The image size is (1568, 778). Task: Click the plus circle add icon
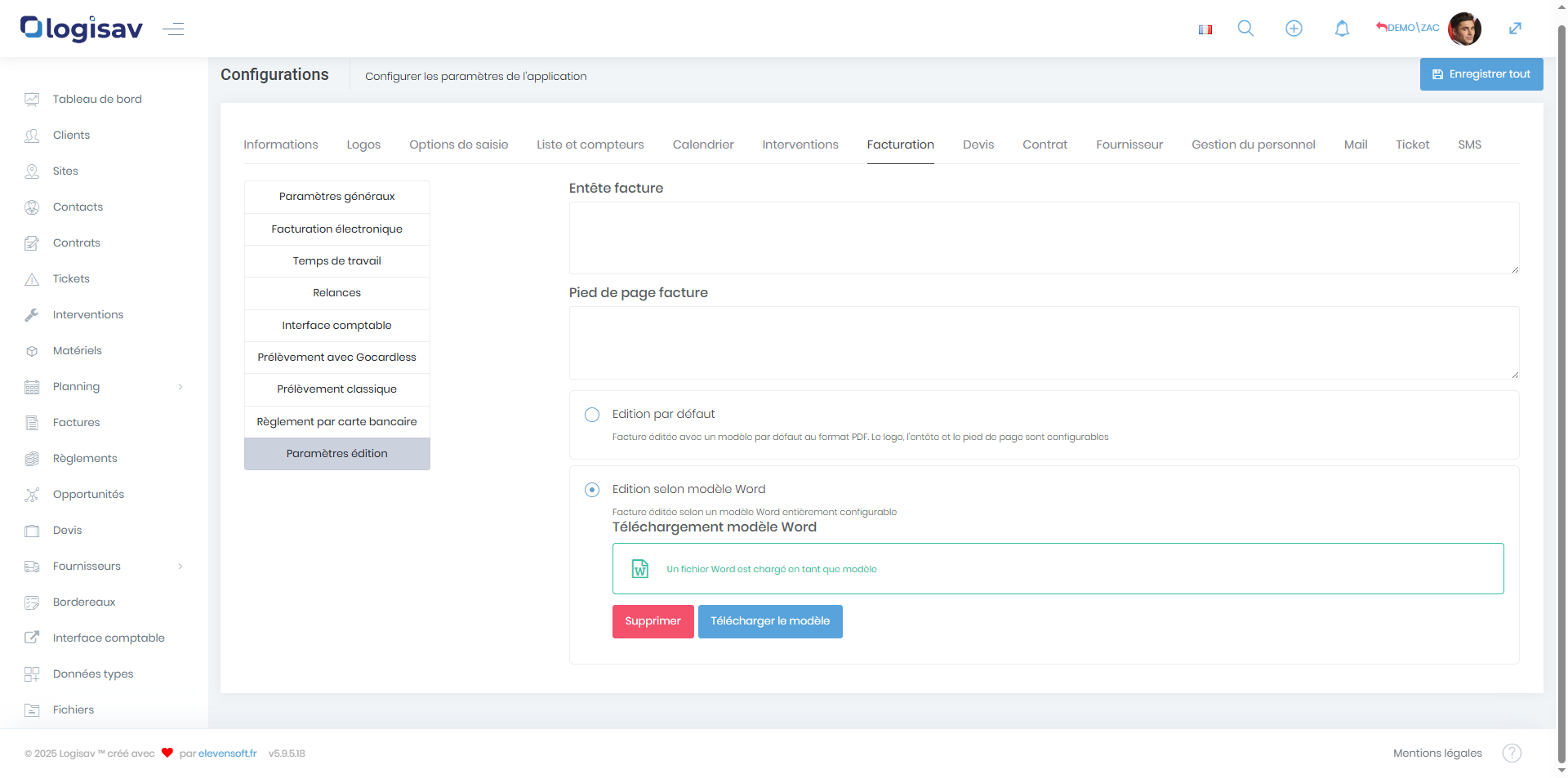1294,29
